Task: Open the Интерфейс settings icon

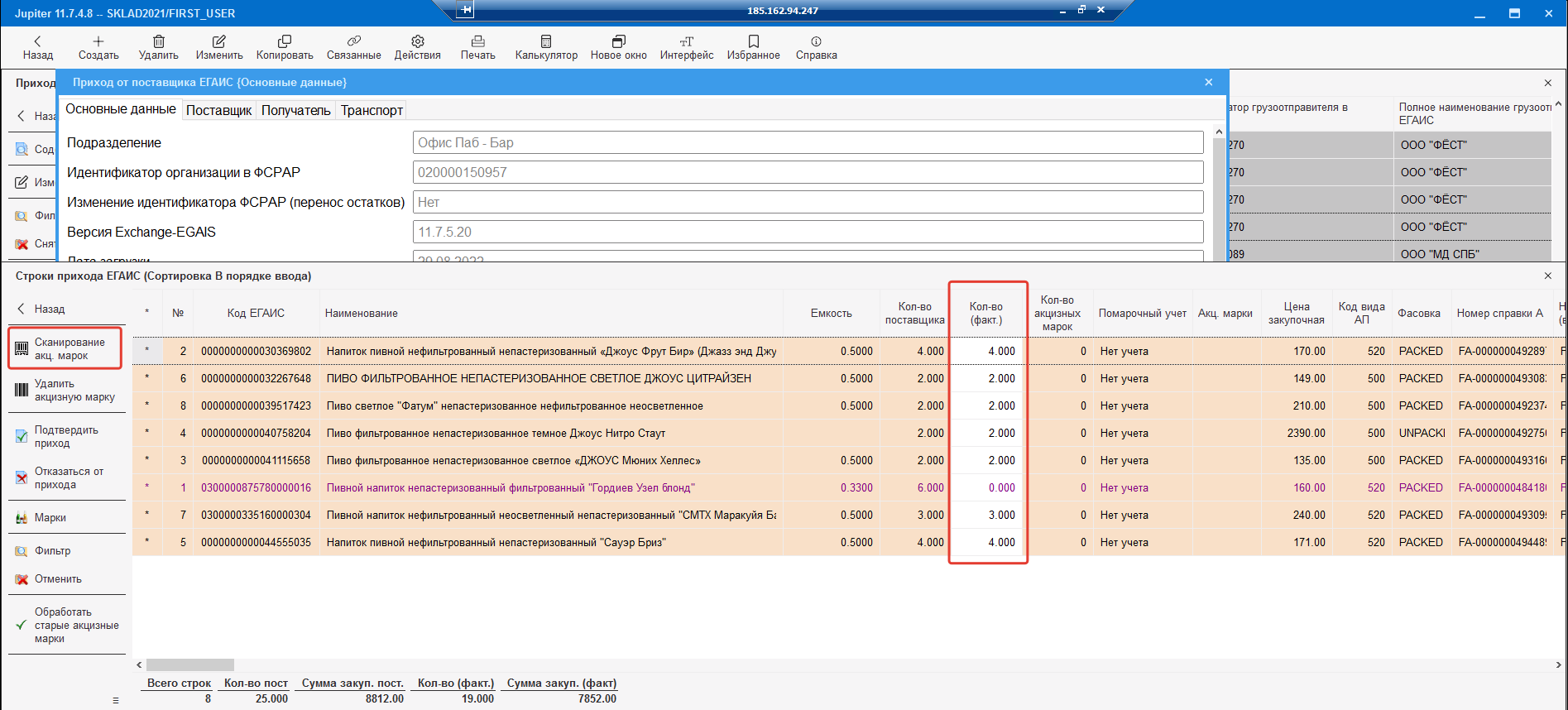Action: pos(687,41)
